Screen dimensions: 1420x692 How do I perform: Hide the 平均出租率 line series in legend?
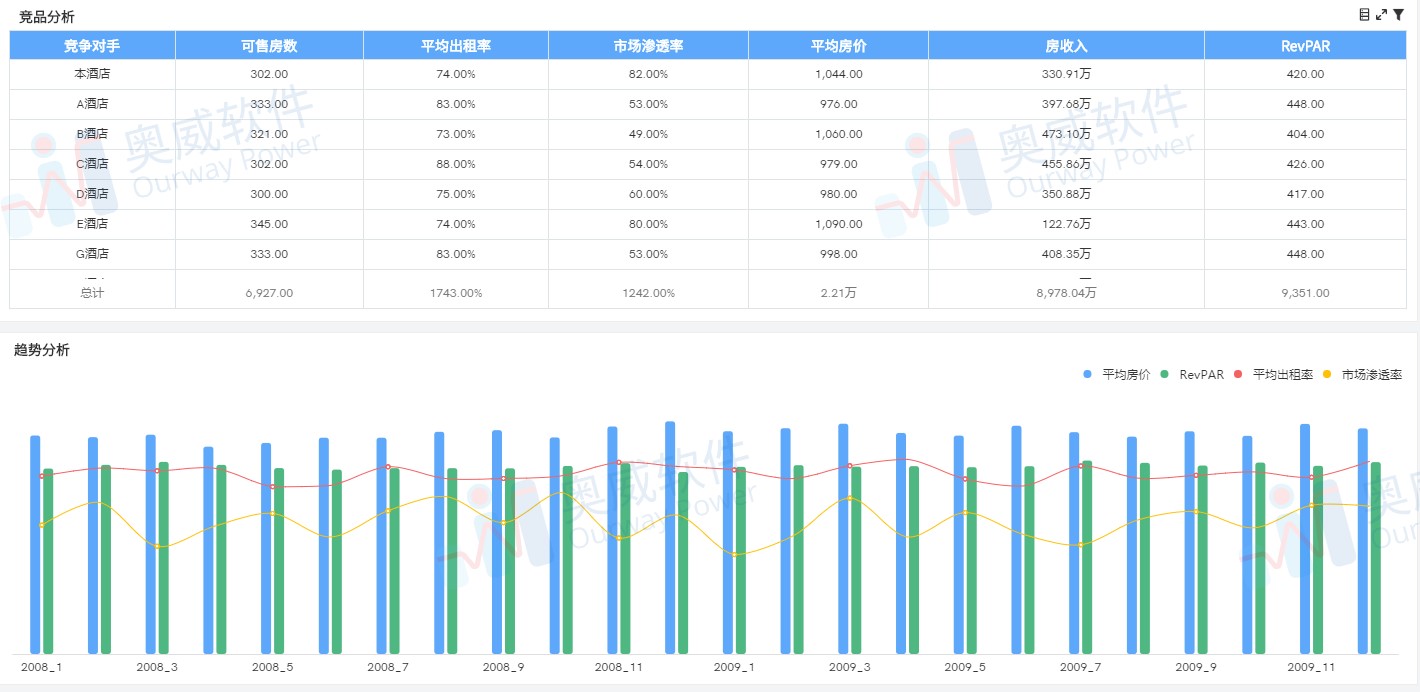[1274, 375]
